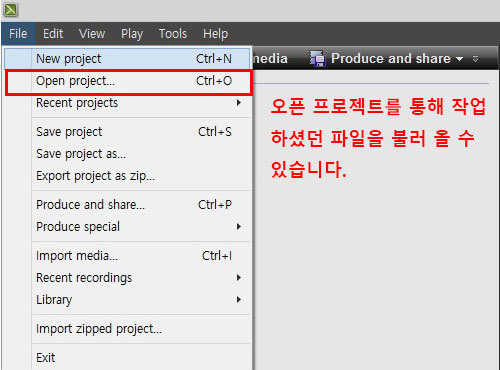Choose Import media... menu entry
This screenshot has width=500, height=370.
point(128,256)
